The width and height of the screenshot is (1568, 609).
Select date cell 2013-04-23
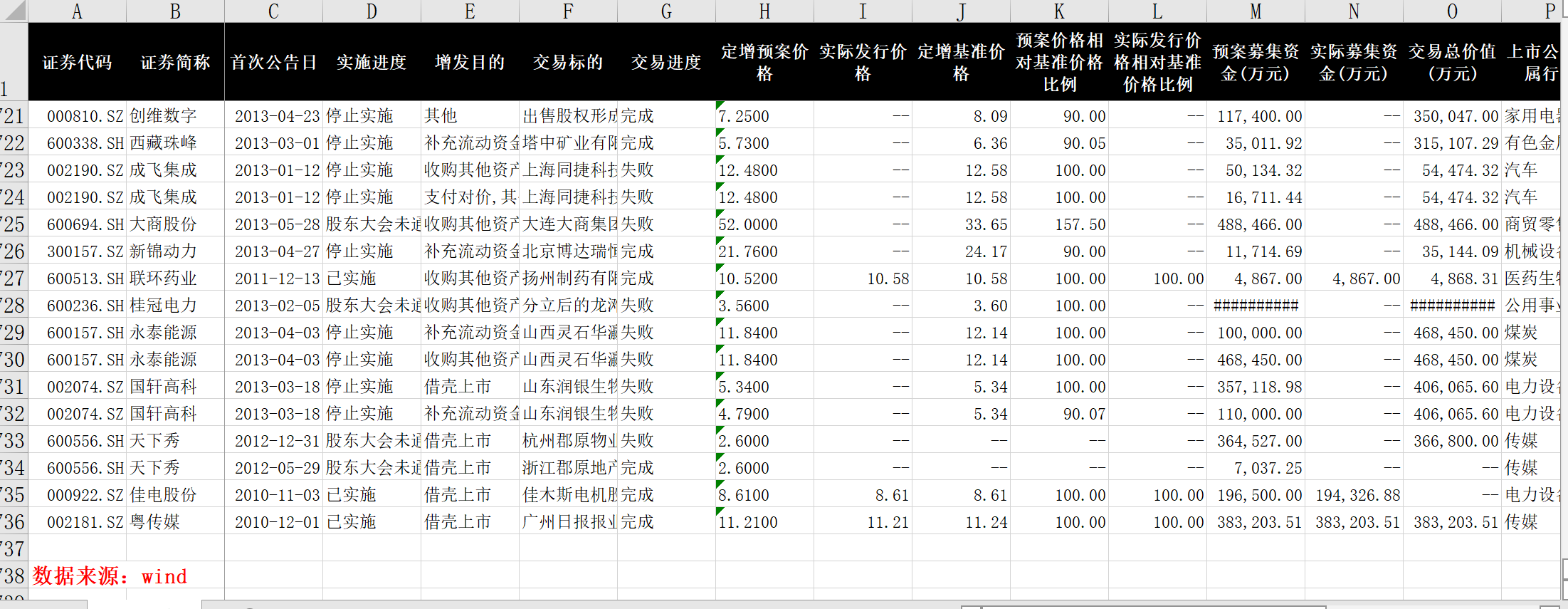pyautogui.click(x=273, y=115)
